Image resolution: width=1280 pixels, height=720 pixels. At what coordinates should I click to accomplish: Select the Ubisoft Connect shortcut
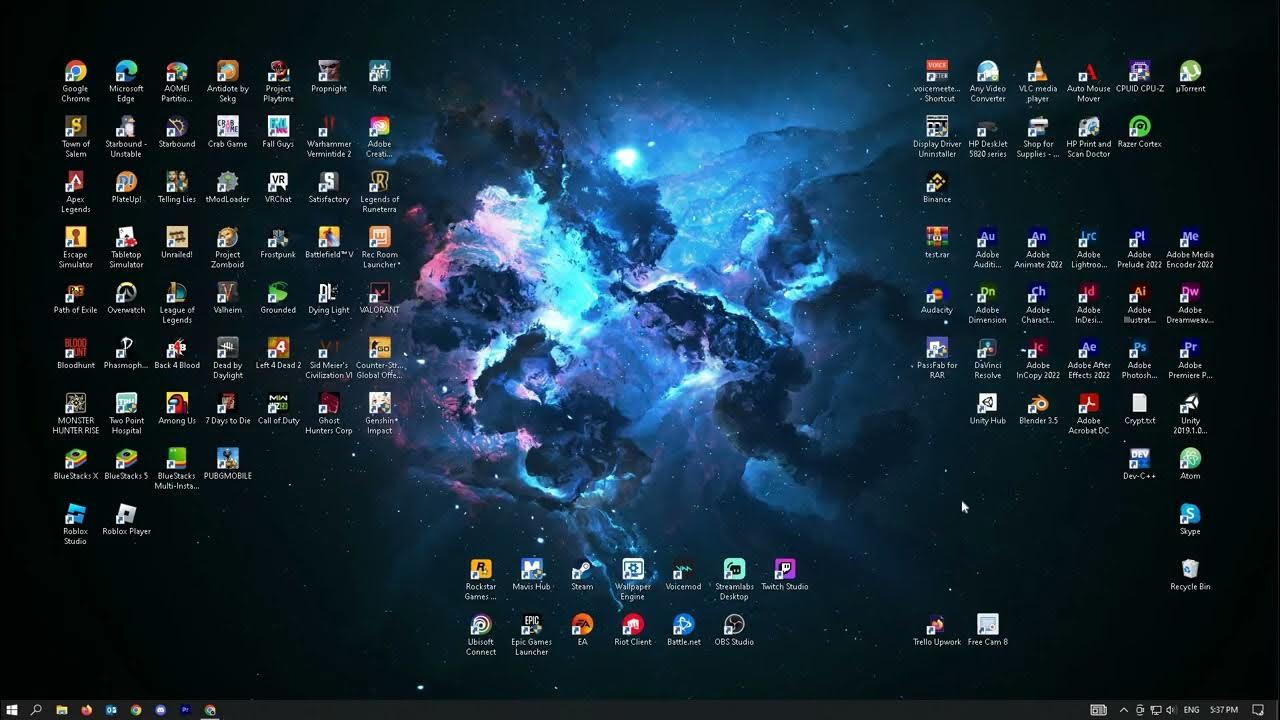(480, 634)
